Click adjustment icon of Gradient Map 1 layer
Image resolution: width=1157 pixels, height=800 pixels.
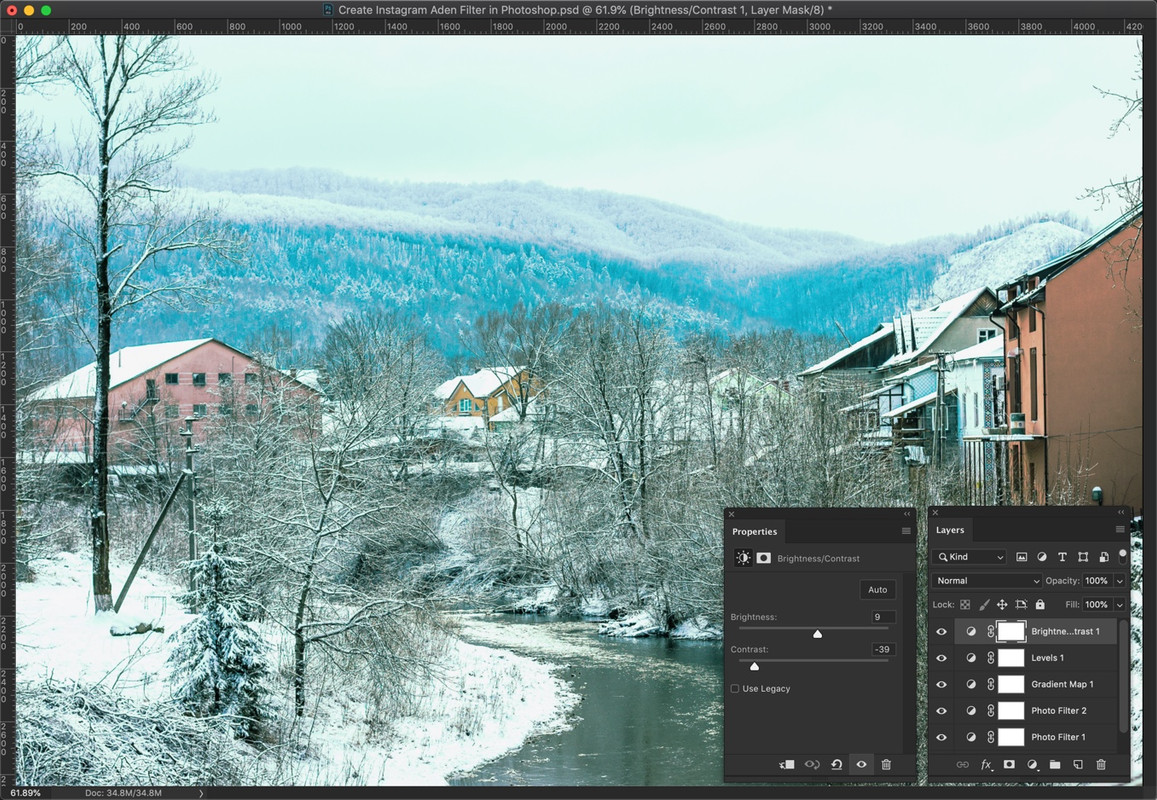click(x=971, y=684)
